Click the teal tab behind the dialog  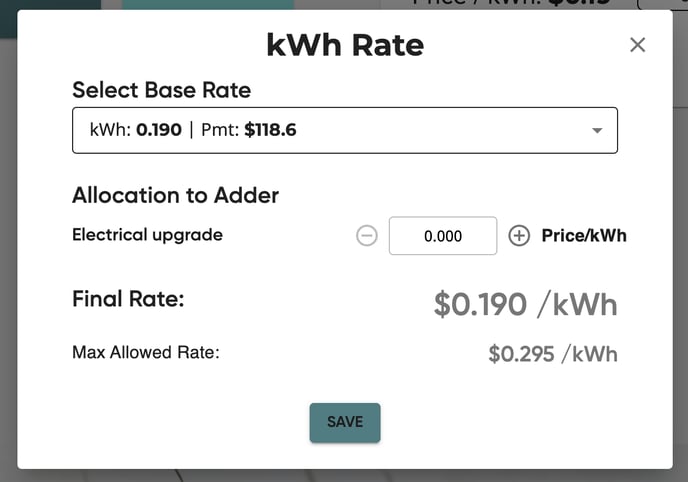tap(208, 4)
